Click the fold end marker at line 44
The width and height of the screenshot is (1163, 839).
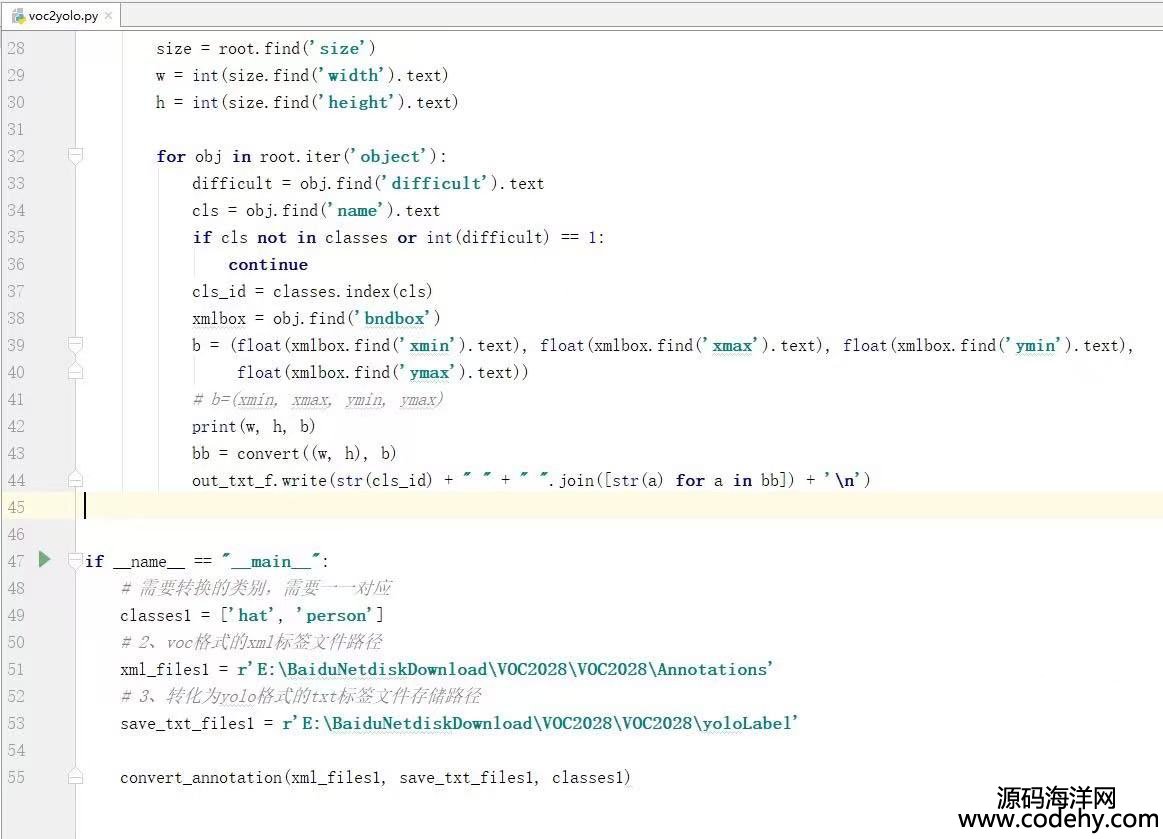pos(75,479)
